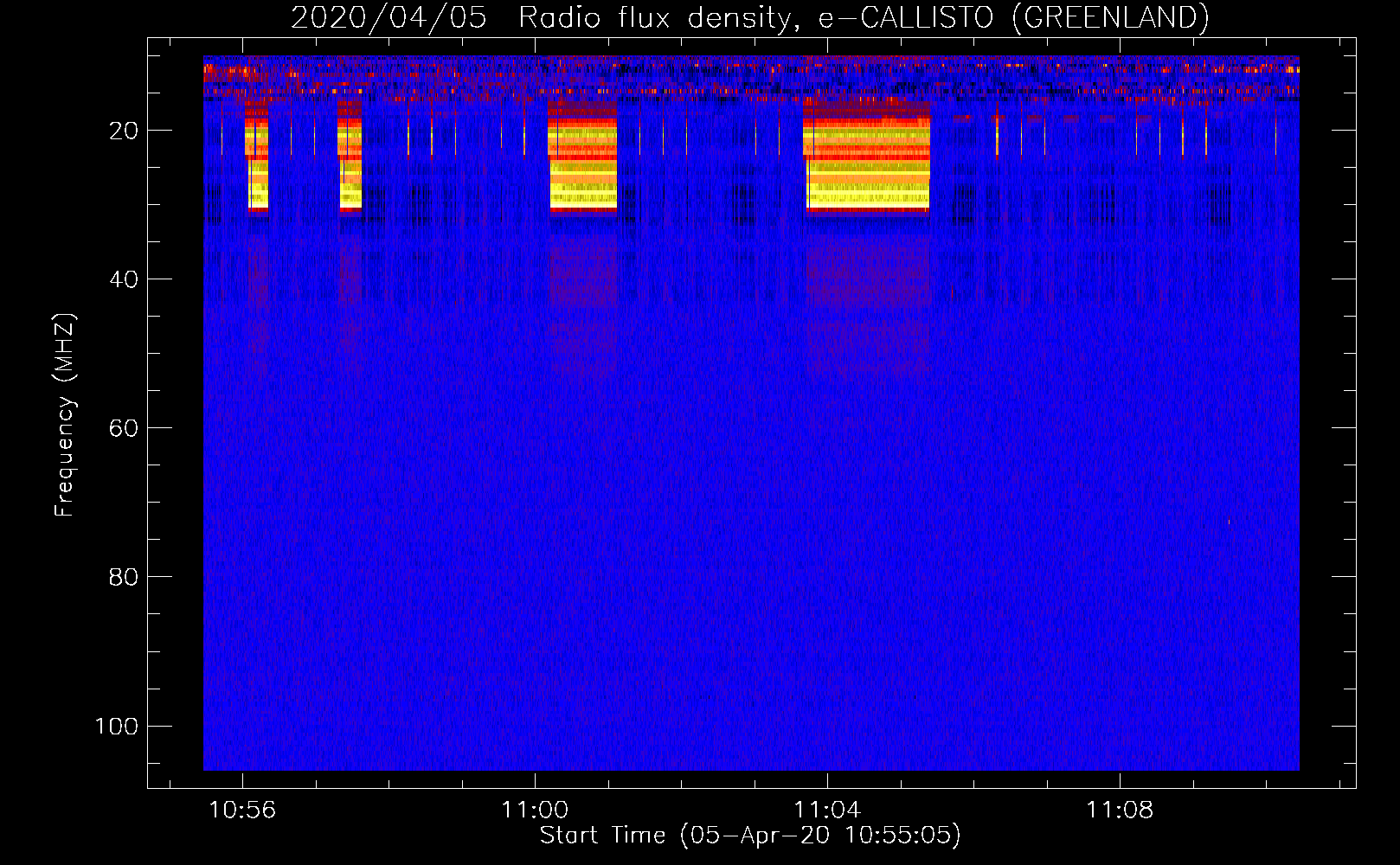Click the 10:56 time tick label

tap(242, 811)
